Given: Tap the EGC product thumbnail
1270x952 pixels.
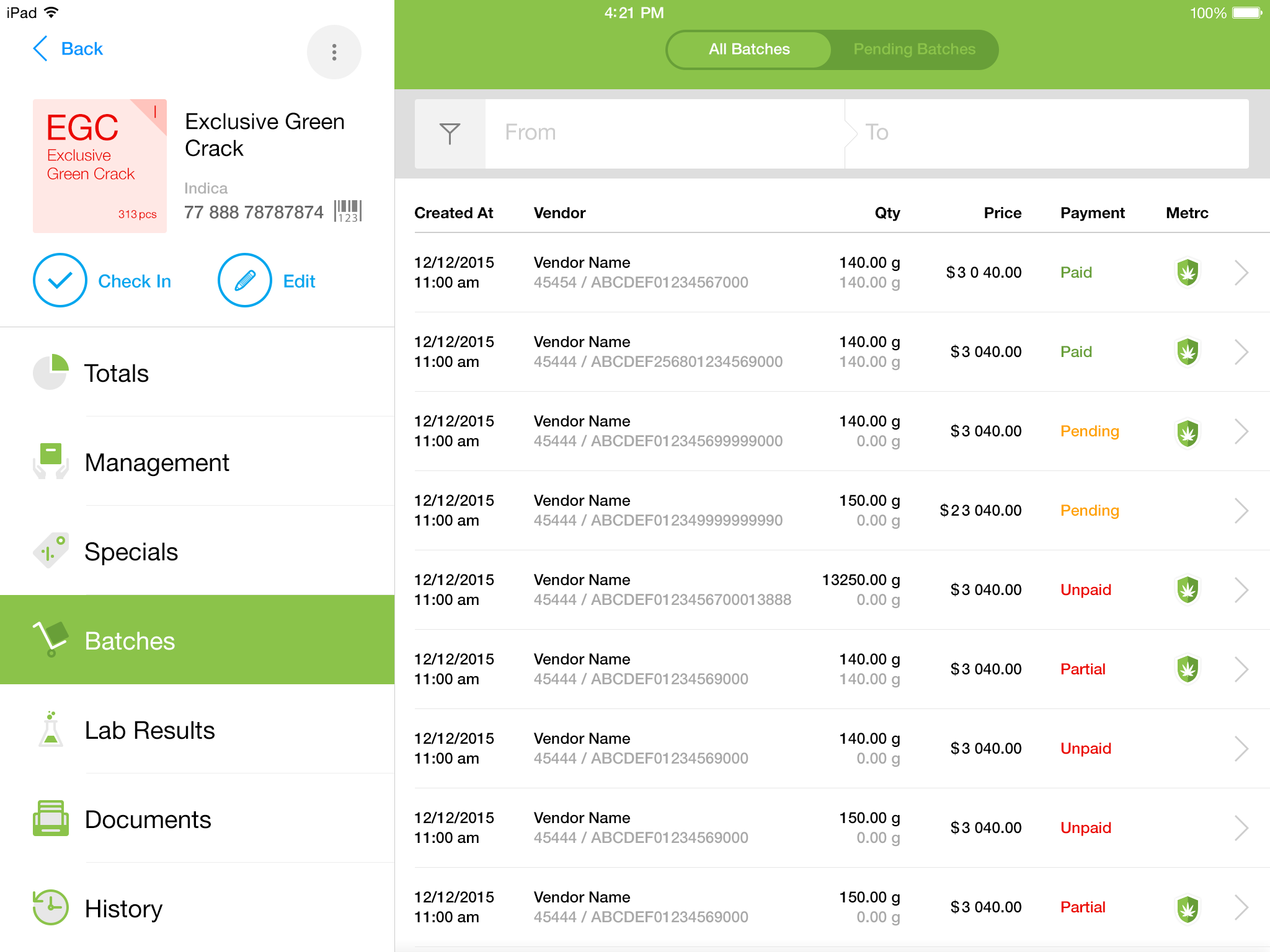Looking at the screenshot, I should (100, 166).
